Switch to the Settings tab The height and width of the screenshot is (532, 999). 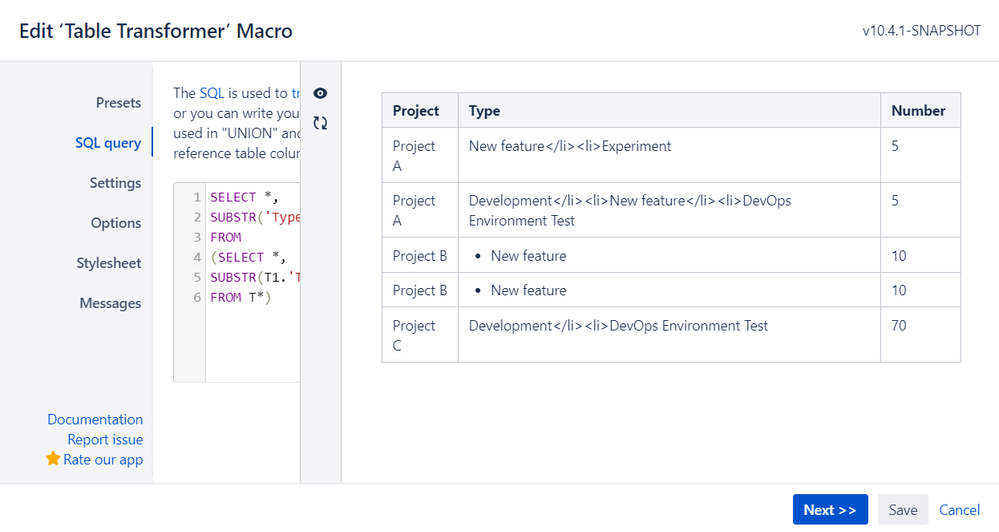coord(115,183)
